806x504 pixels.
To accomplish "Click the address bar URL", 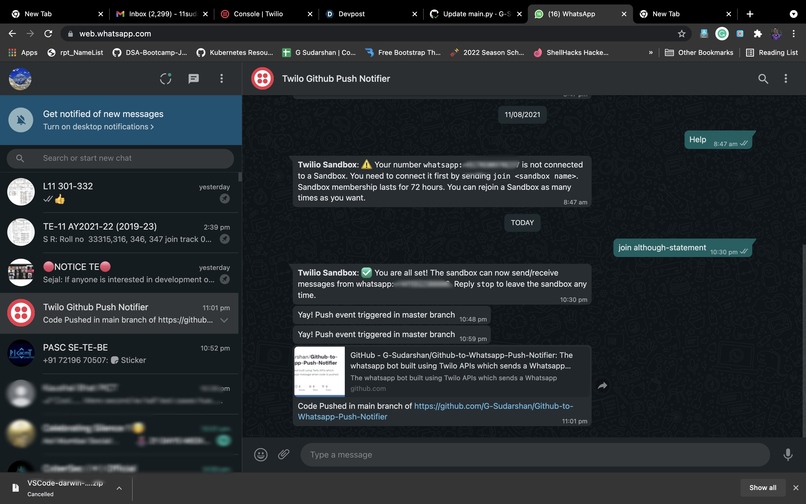I will (115, 34).
